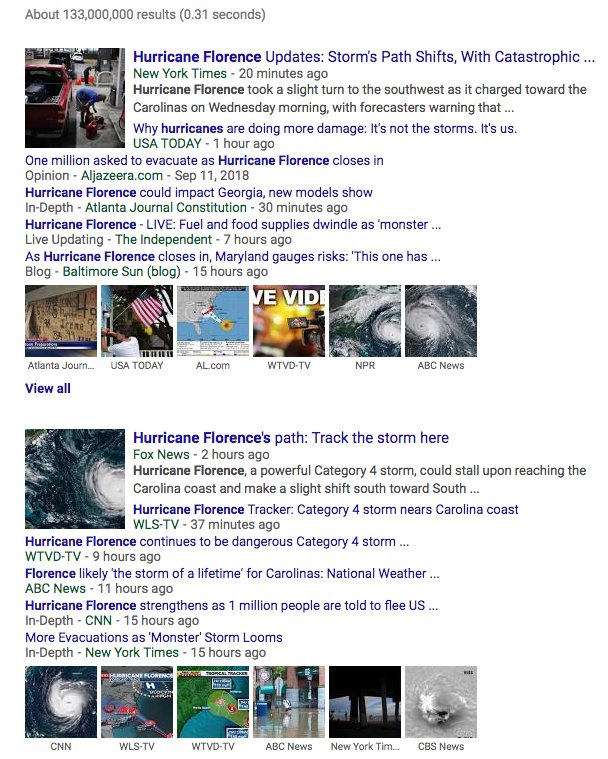Click the 'View all' link
Viewport: 608px width, 759px height.
point(48,388)
